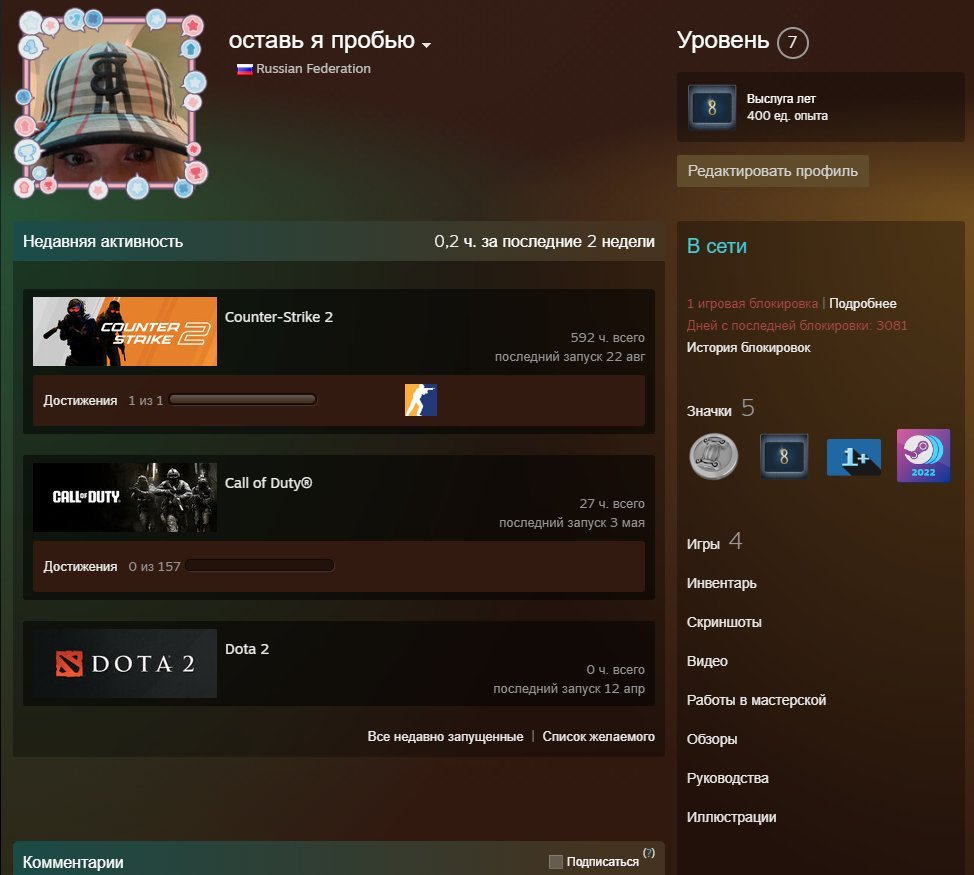
Task: Open the Игры 4 games link
Action: [x=714, y=542]
